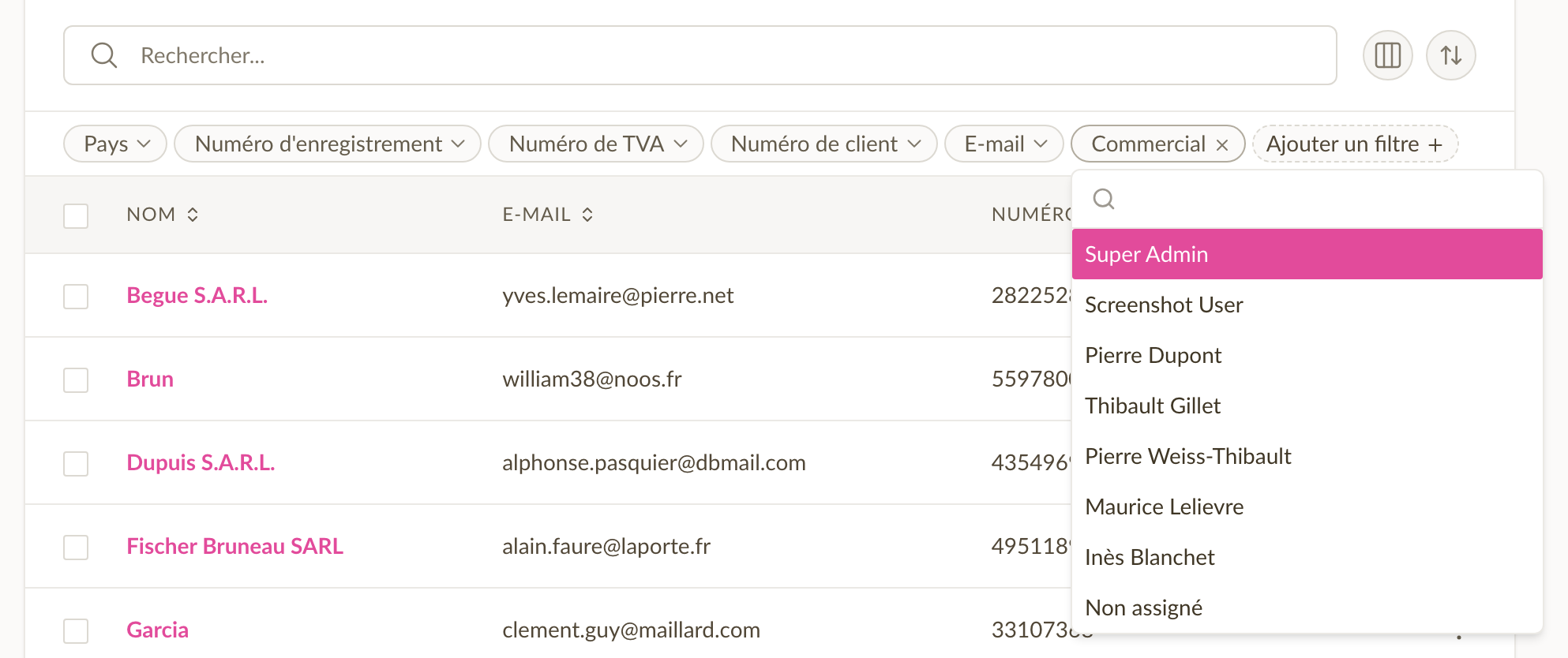The image size is (1568, 658).
Task: Click email clement.guy@maillard.com
Action: (x=631, y=630)
